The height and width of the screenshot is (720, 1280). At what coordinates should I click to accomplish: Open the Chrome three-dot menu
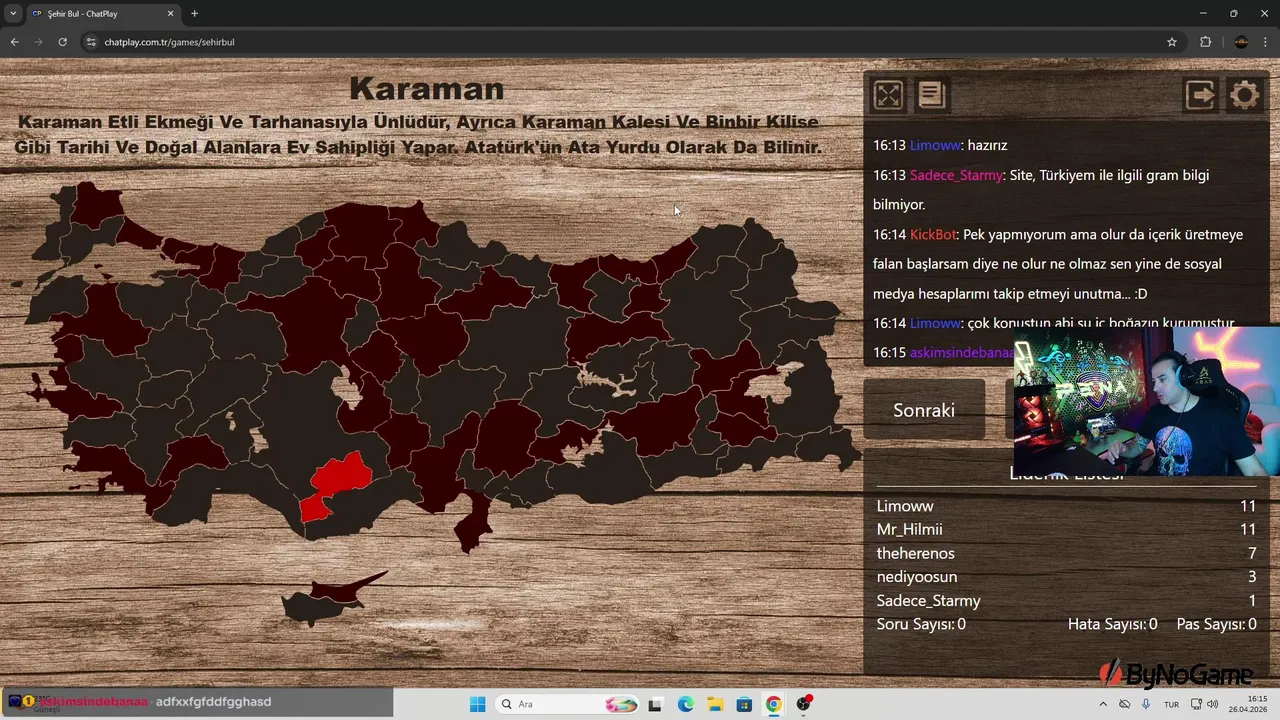[x=1267, y=42]
